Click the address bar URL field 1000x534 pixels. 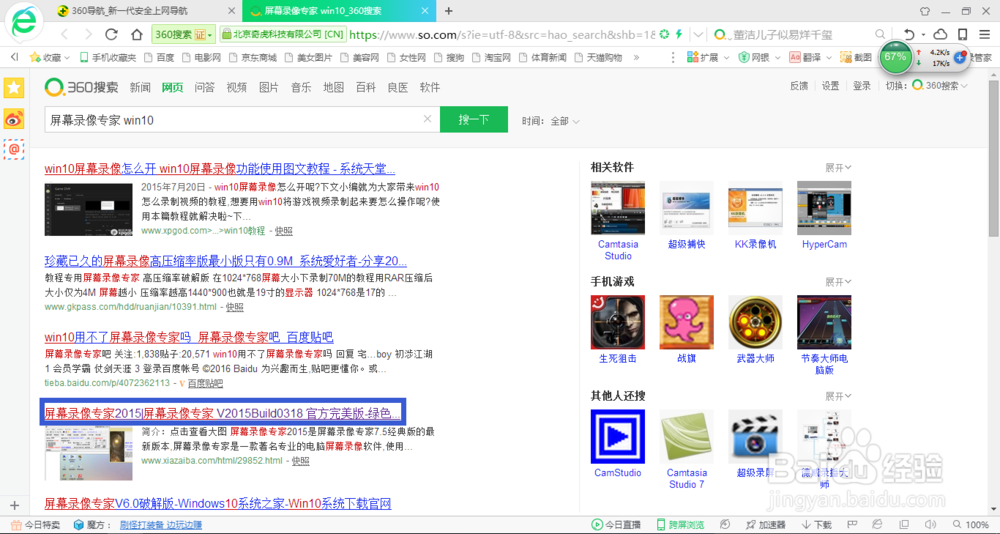point(502,34)
